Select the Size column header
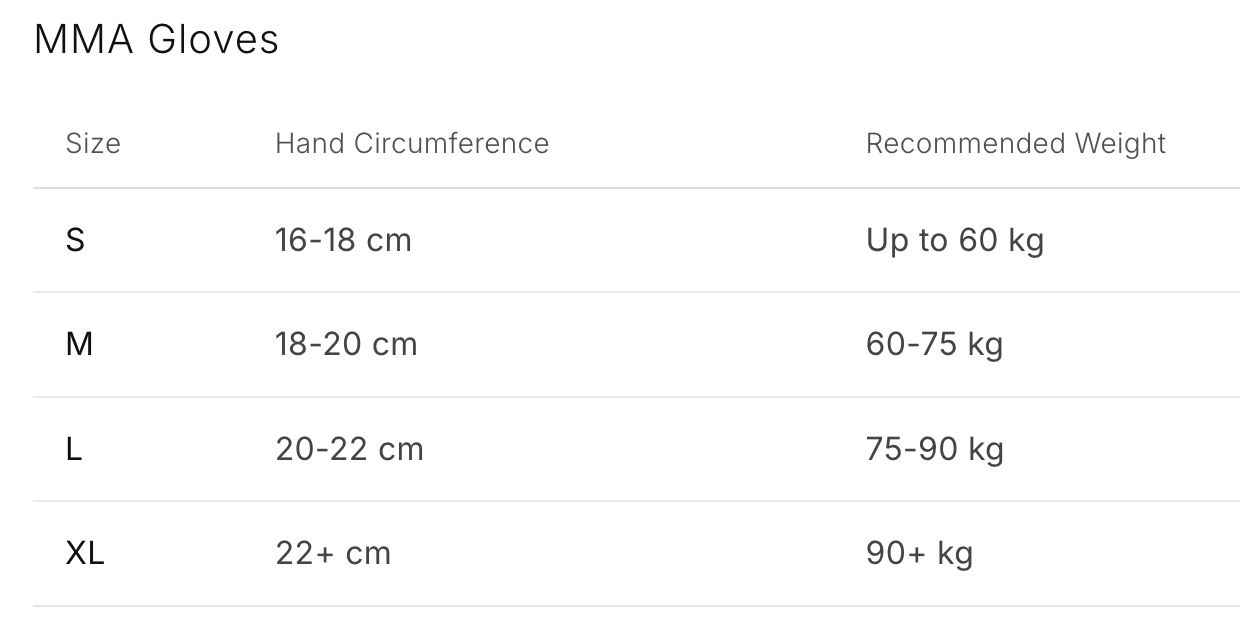The width and height of the screenshot is (1240, 641). click(x=93, y=143)
